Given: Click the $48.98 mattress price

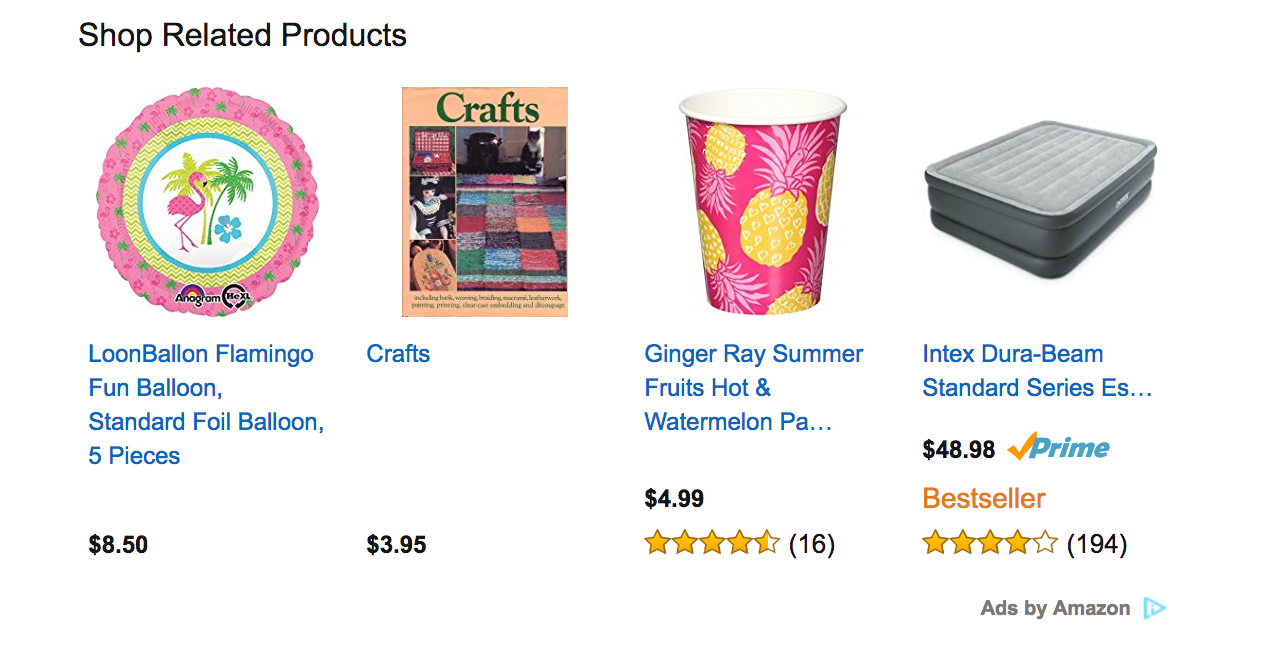Looking at the screenshot, I should (x=958, y=450).
